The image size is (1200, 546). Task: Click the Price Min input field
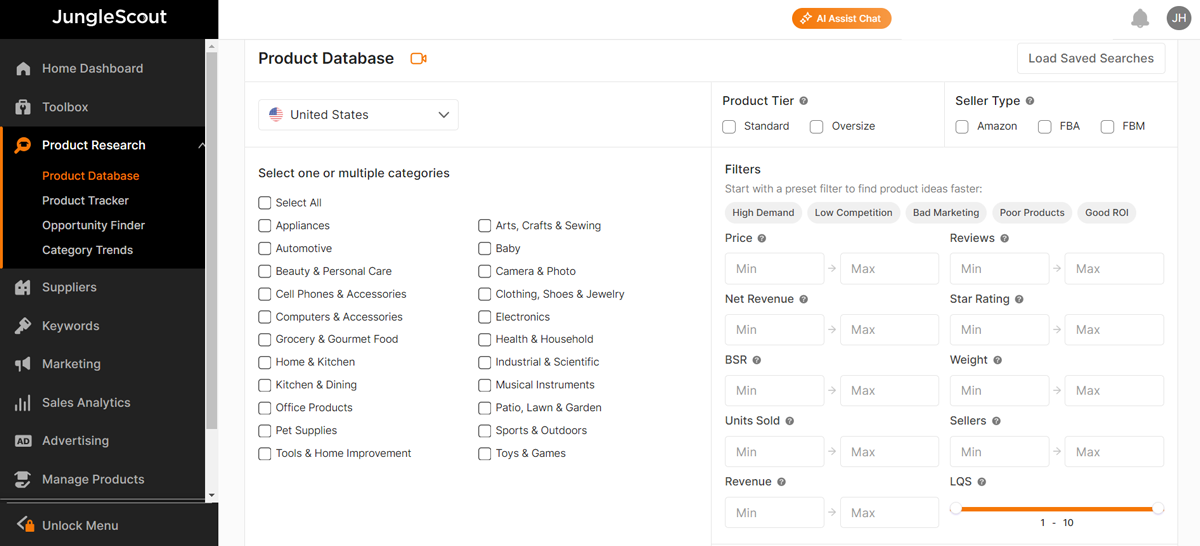775,269
